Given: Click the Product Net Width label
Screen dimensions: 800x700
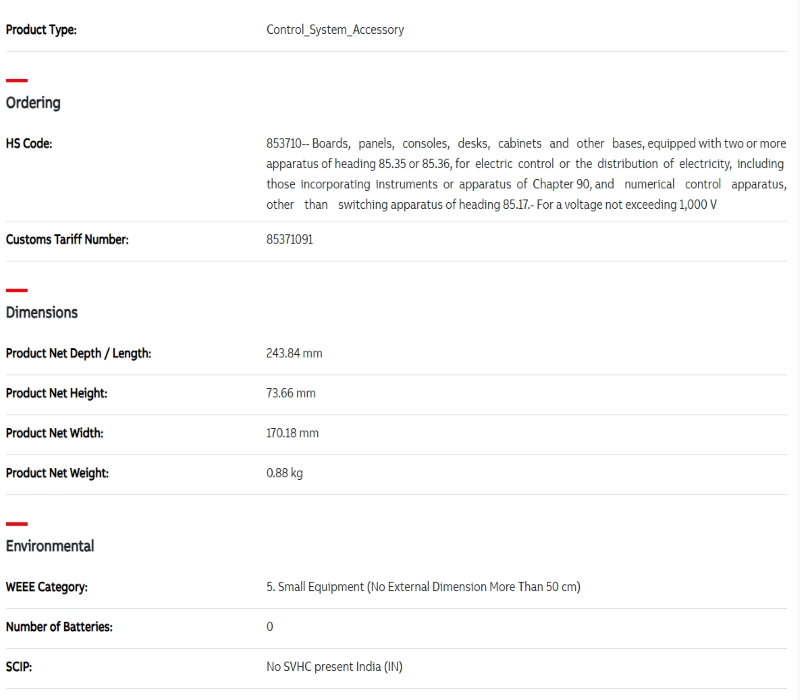Looking at the screenshot, I should pos(54,434).
